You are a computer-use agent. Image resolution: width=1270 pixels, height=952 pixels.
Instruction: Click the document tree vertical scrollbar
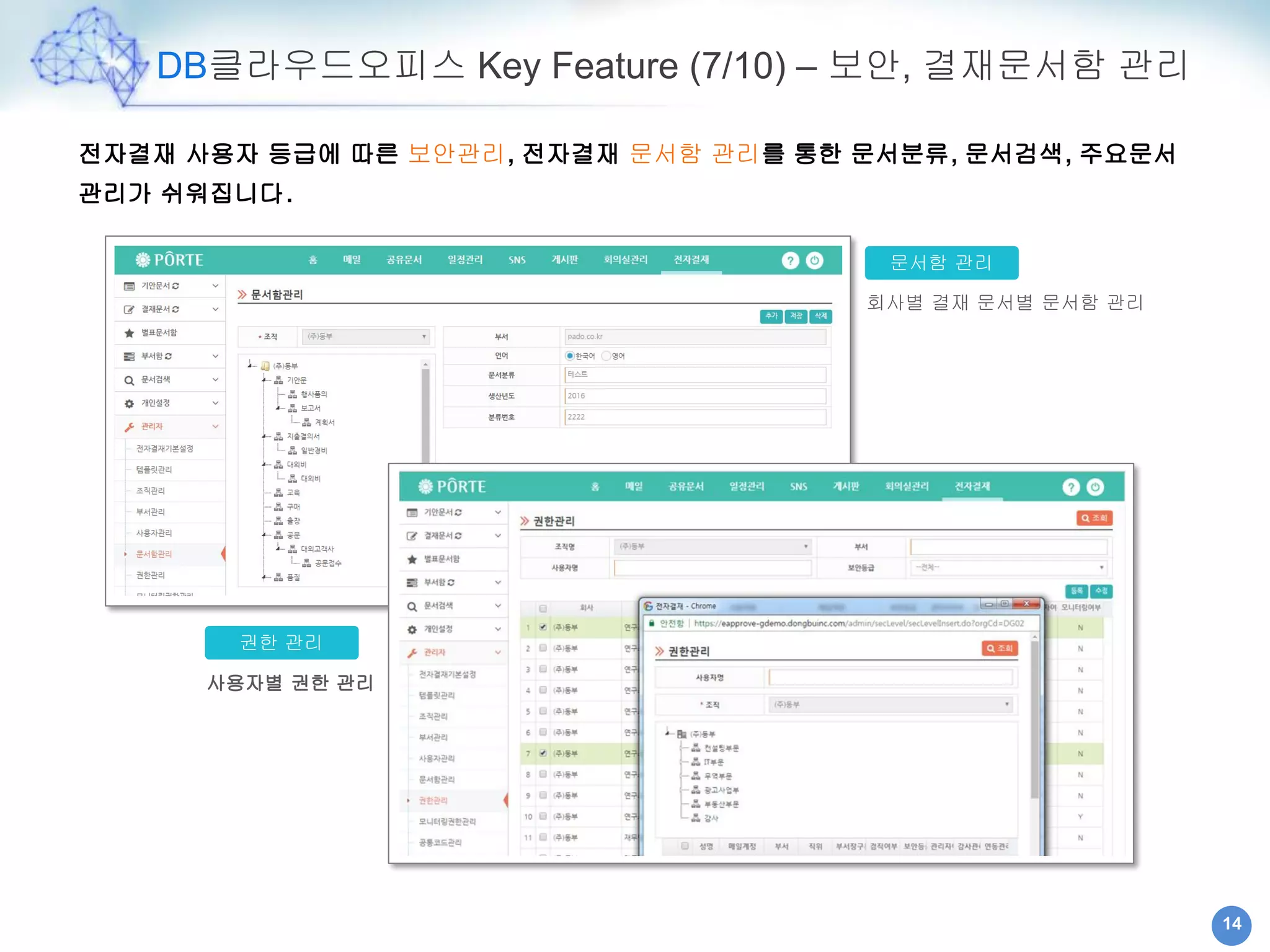tap(425, 410)
